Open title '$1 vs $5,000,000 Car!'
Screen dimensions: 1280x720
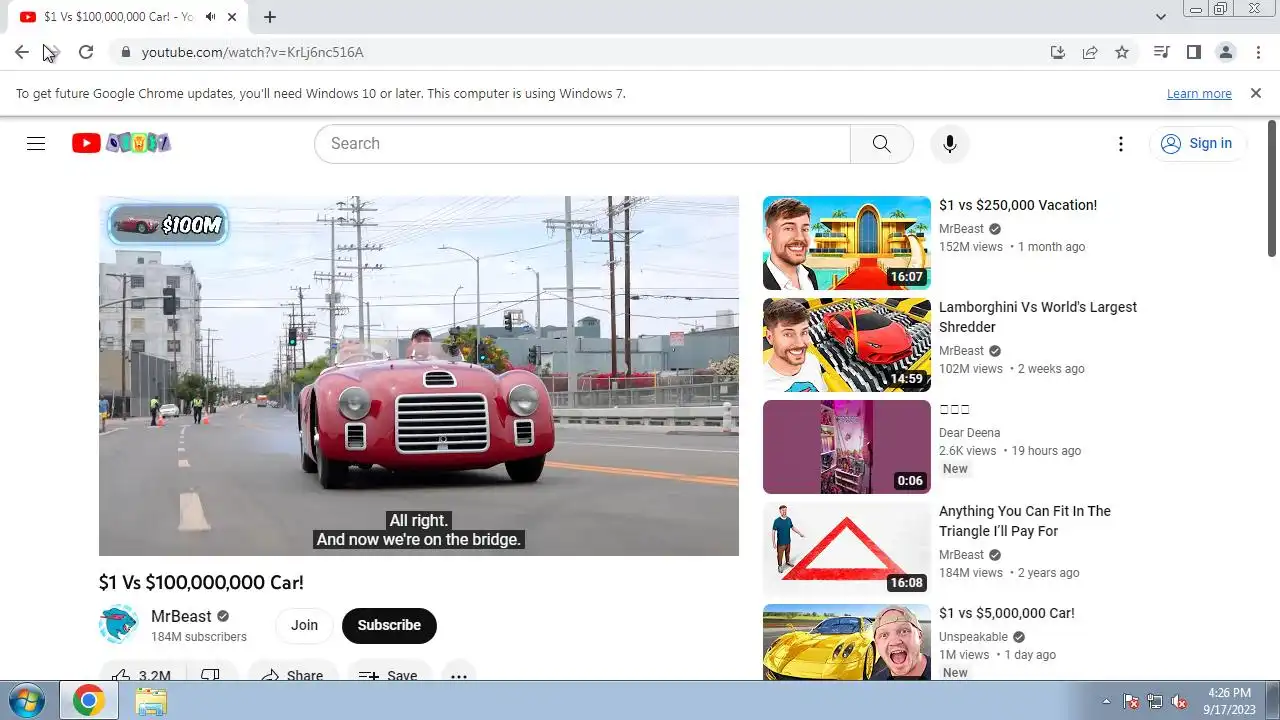pyautogui.click(x=1007, y=613)
